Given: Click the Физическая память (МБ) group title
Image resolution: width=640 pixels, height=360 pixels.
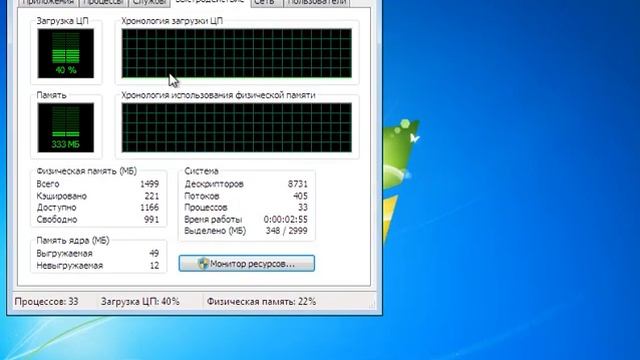Looking at the screenshot, I should pos(87,171).
